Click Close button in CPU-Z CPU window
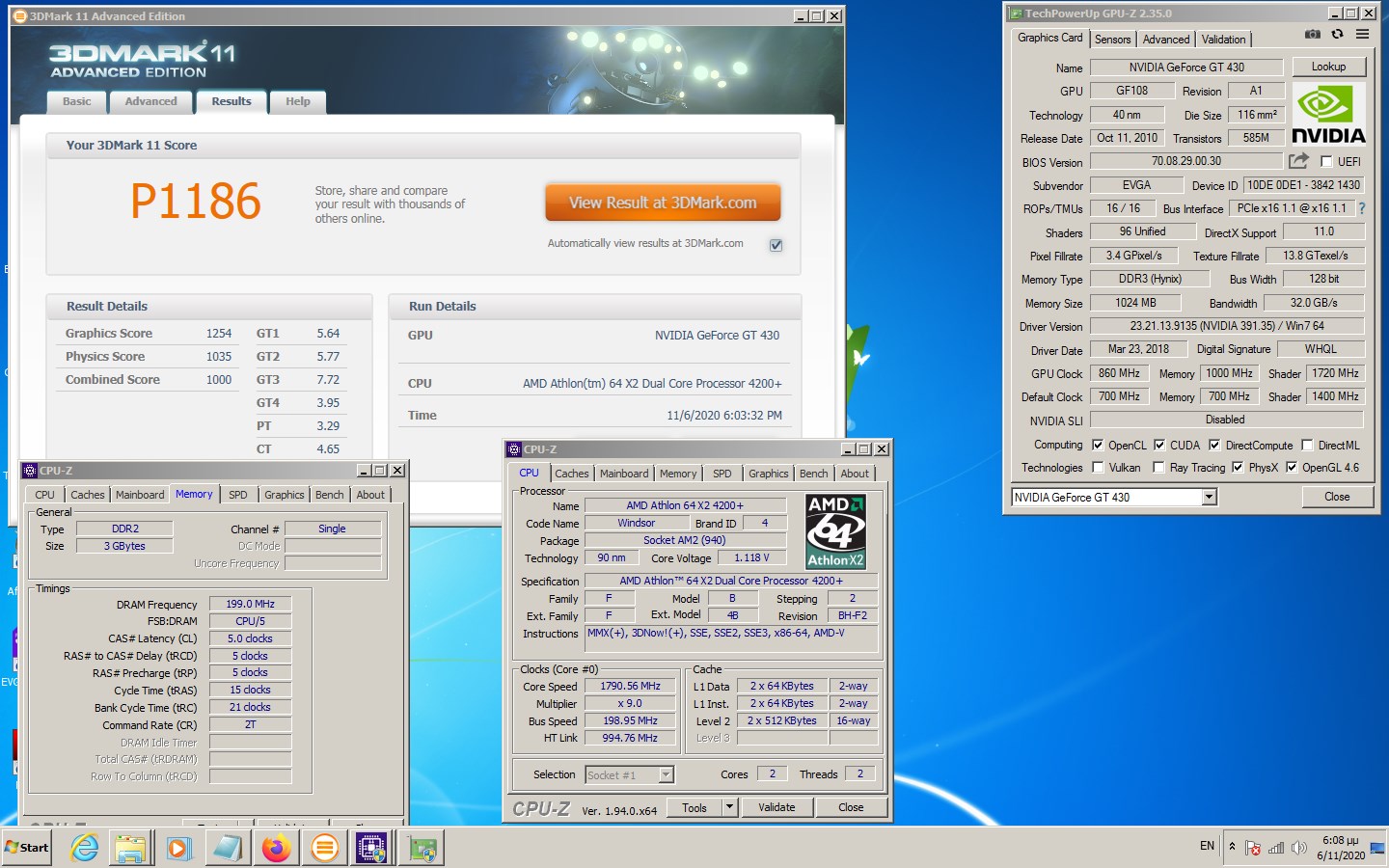 pyautogui.click(x=851, y=807)
